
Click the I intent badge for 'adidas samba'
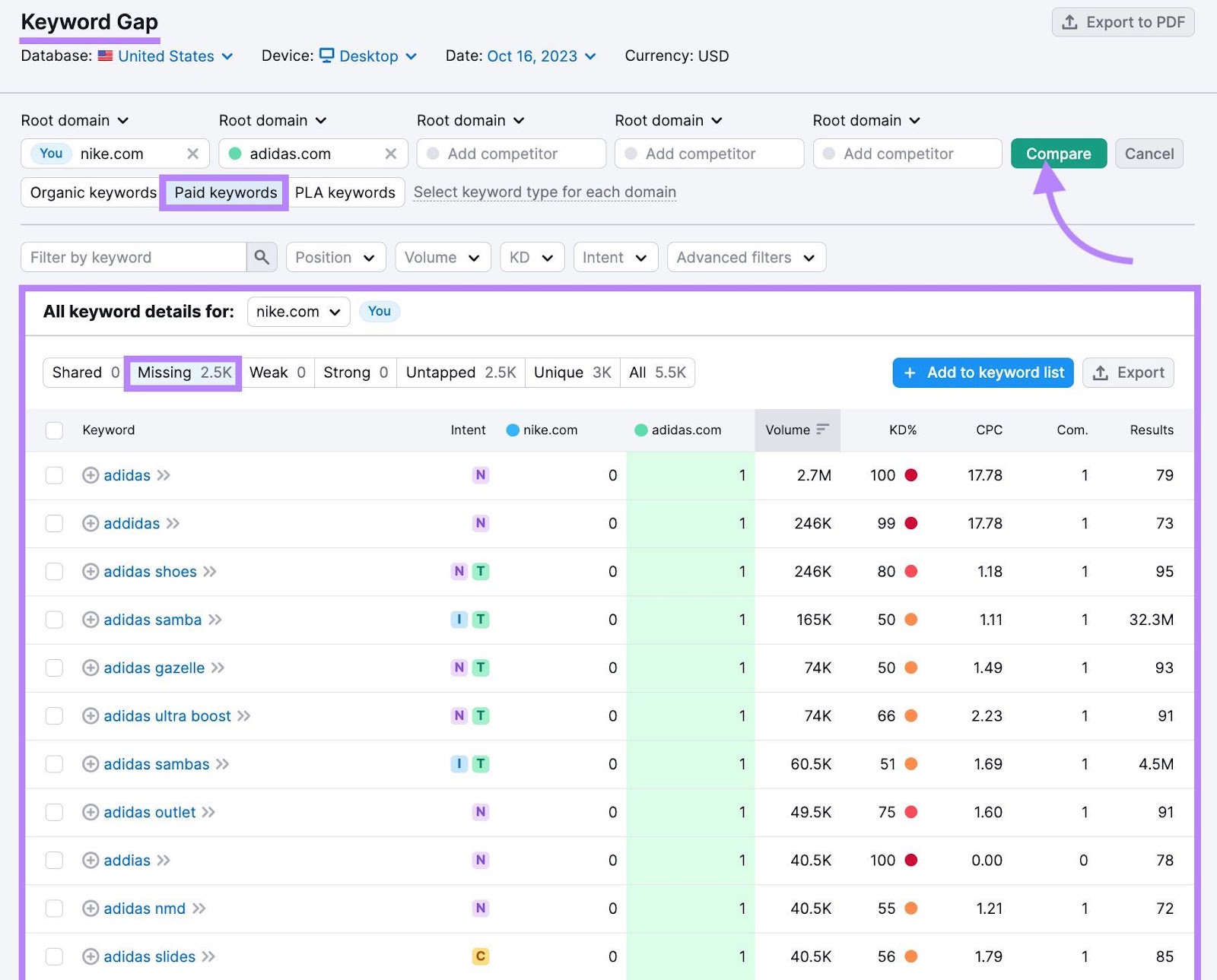459,620
